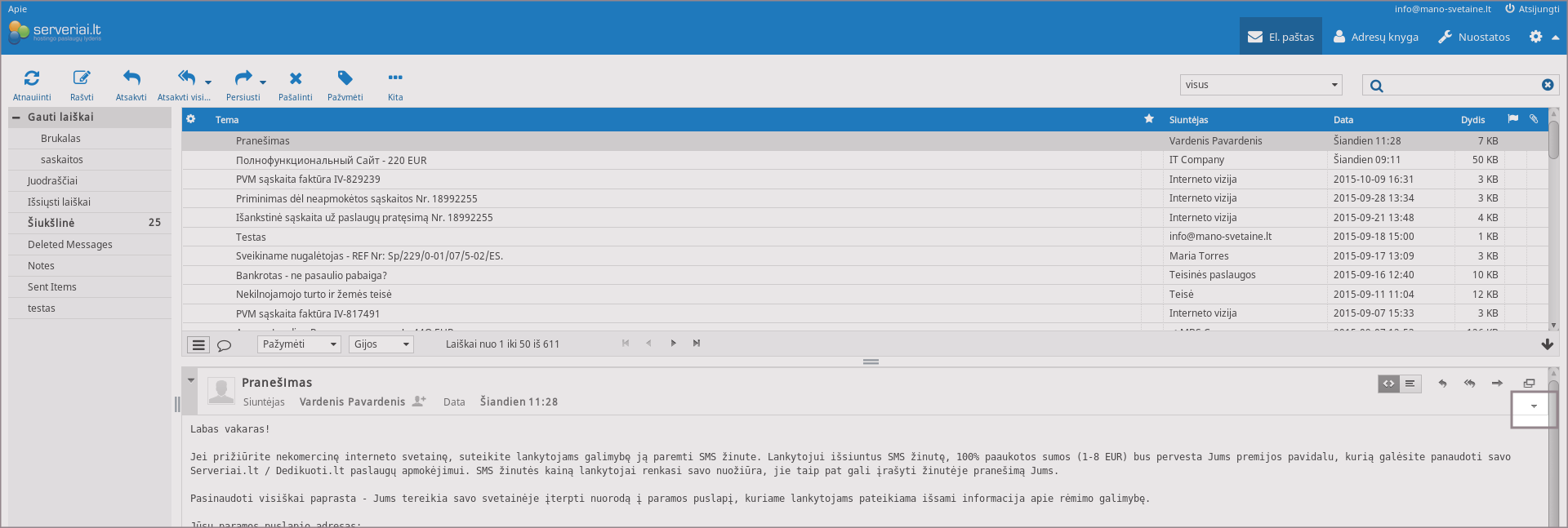This screenshot has height=528, width=1568.
Task: Click the Atnaujinti refresh icon
Action: click(x=32, y=78)
